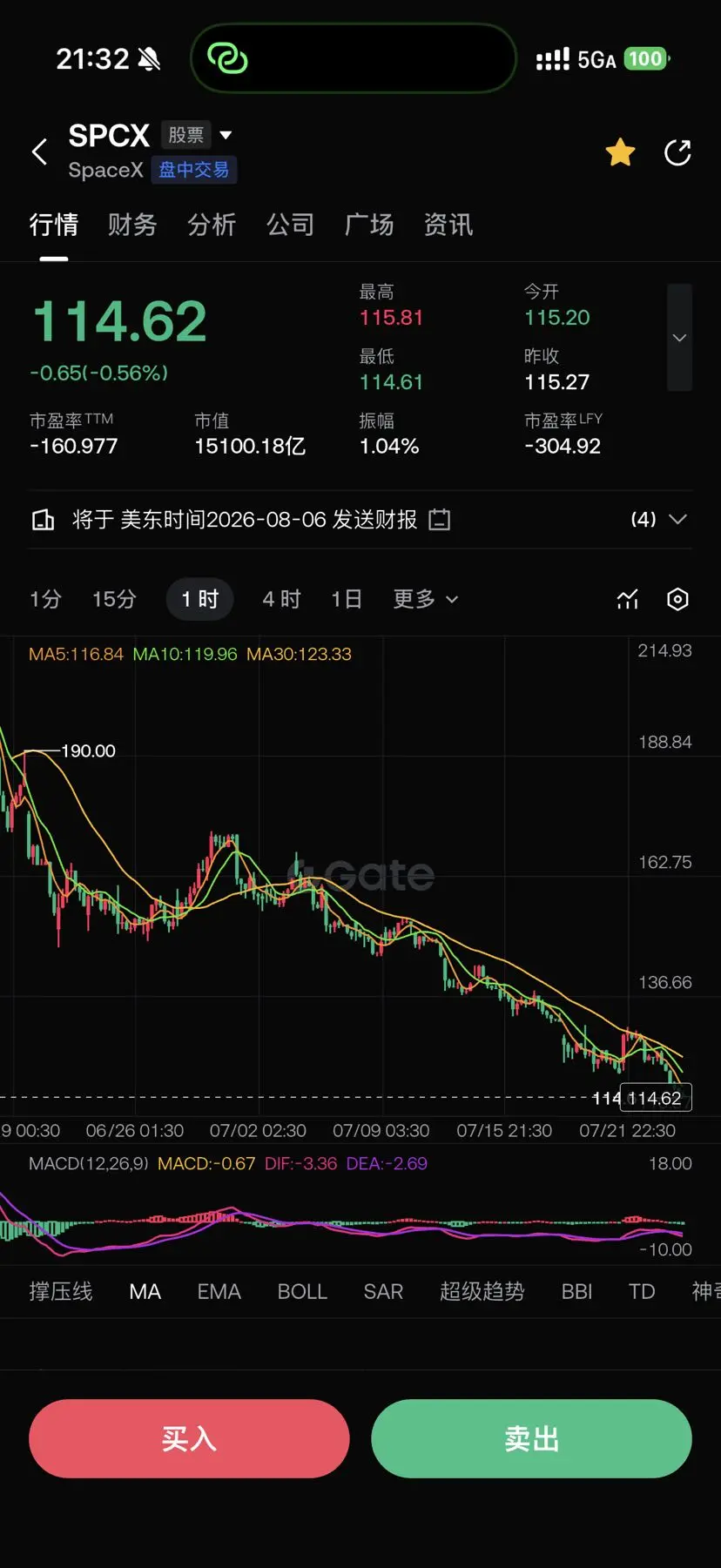Tap the large 114.62 price
Screen dimensions: 721x1568
click(119, 321)
